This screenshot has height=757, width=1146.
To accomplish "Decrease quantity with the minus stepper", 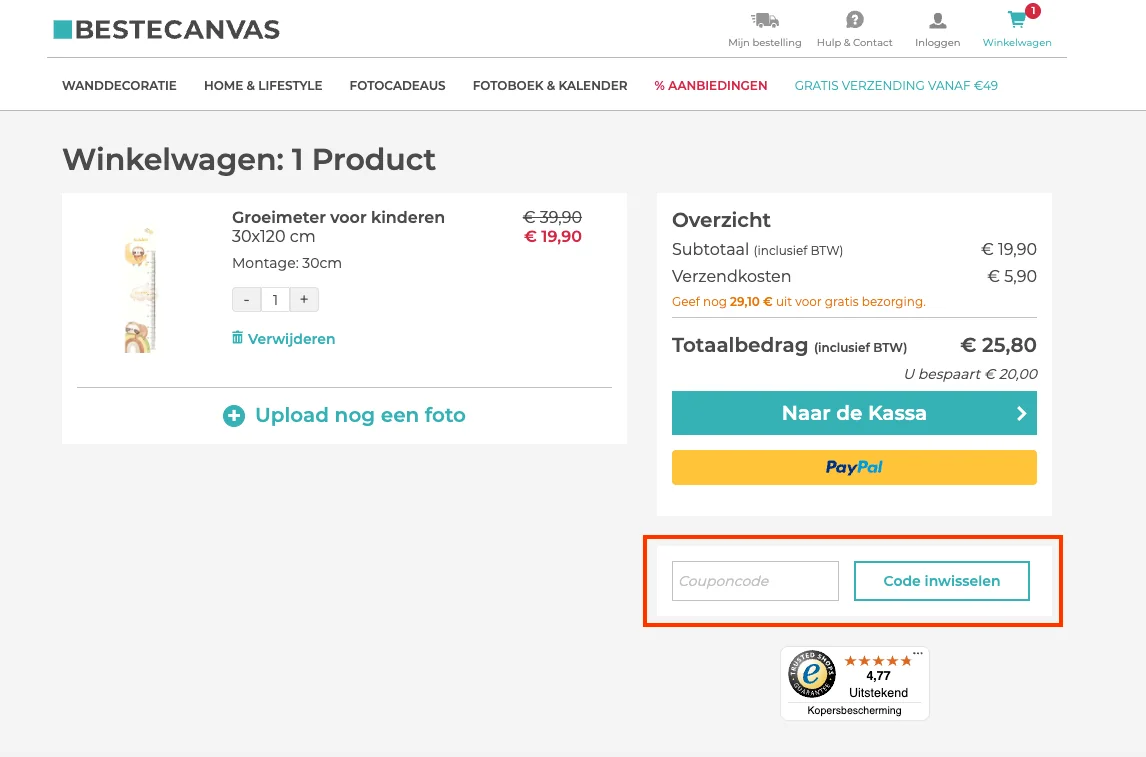I will coord(246,299).
